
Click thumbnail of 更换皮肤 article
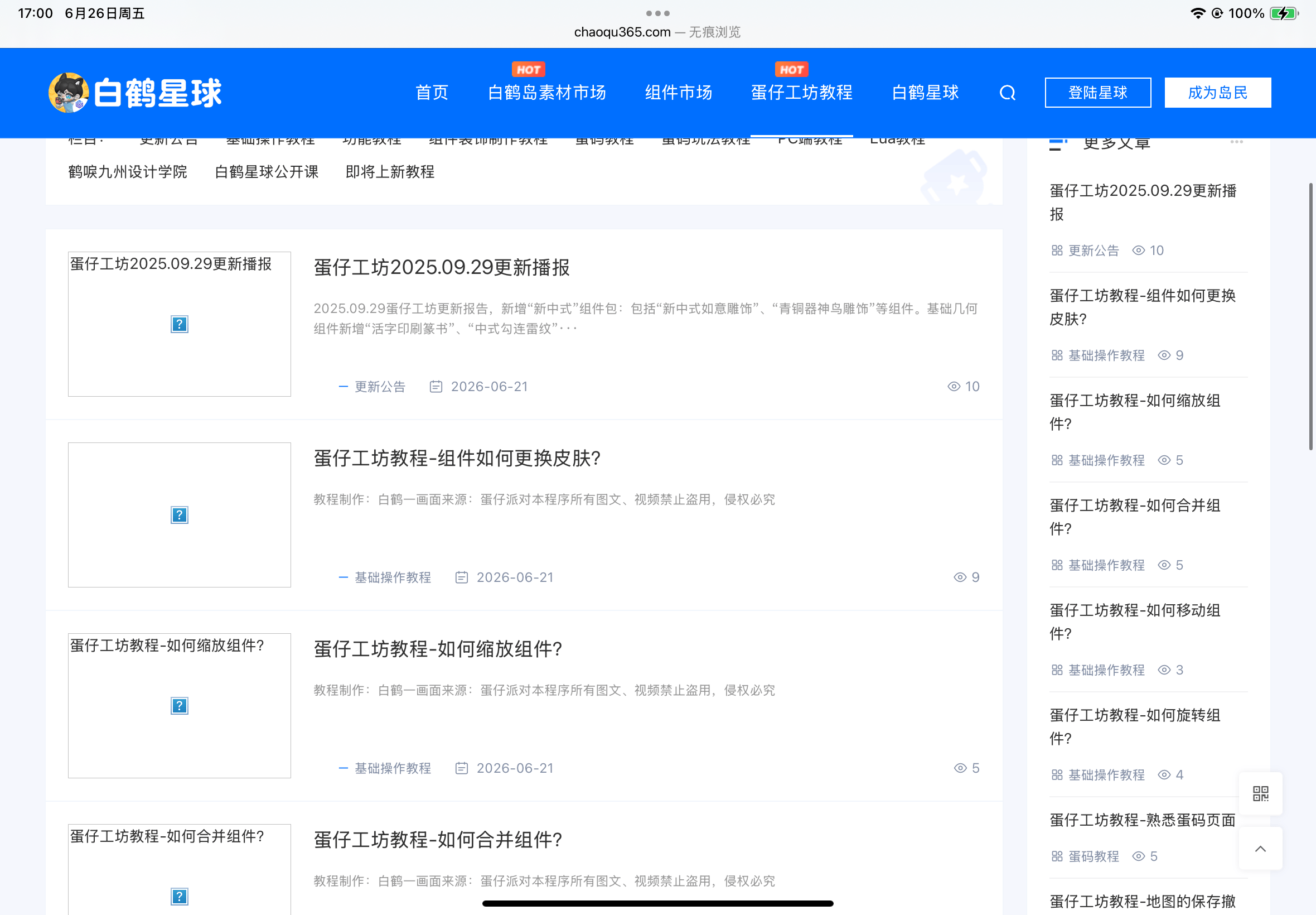(180, 515)
